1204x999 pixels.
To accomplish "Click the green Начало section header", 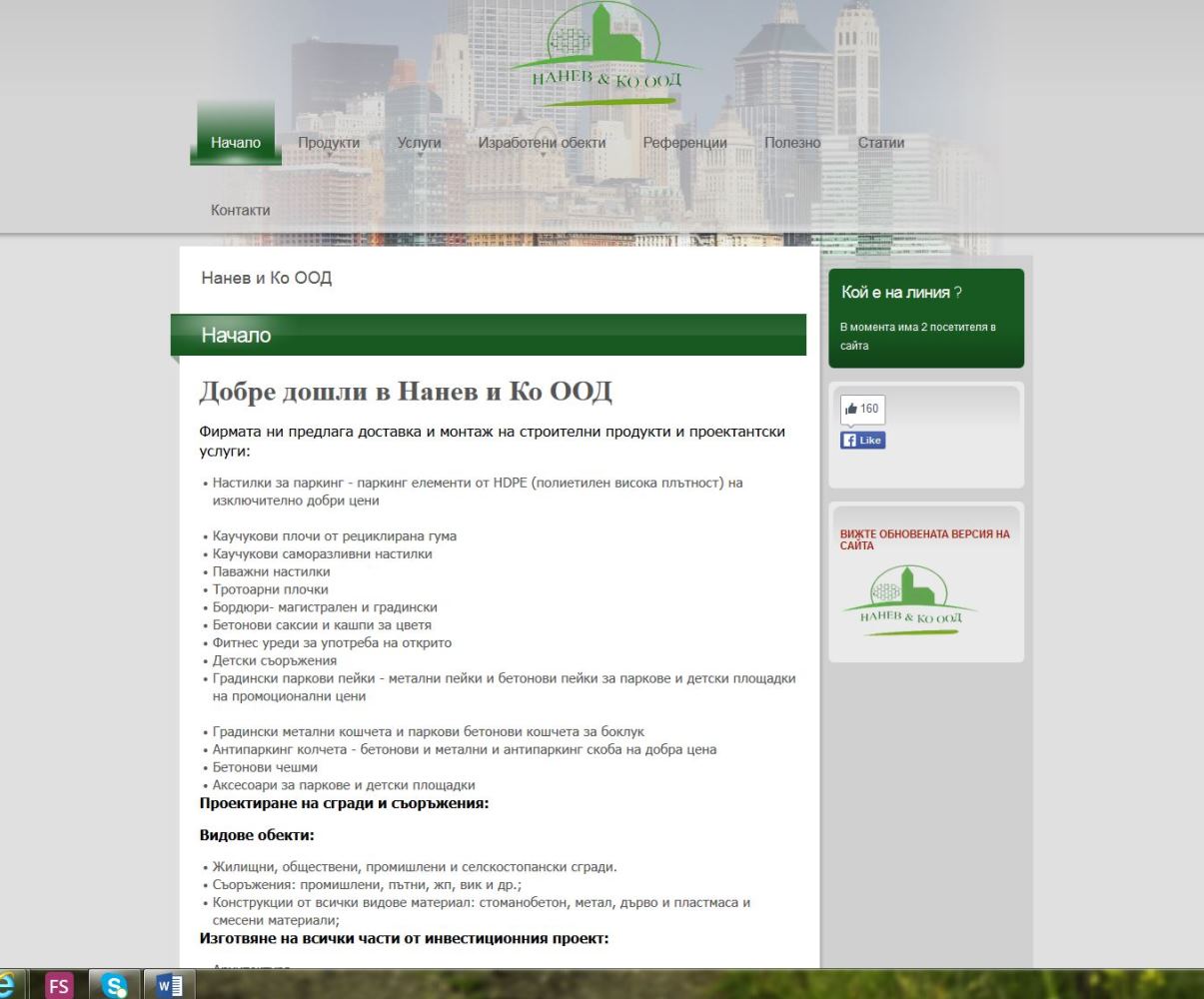I will tap(489, 335).
